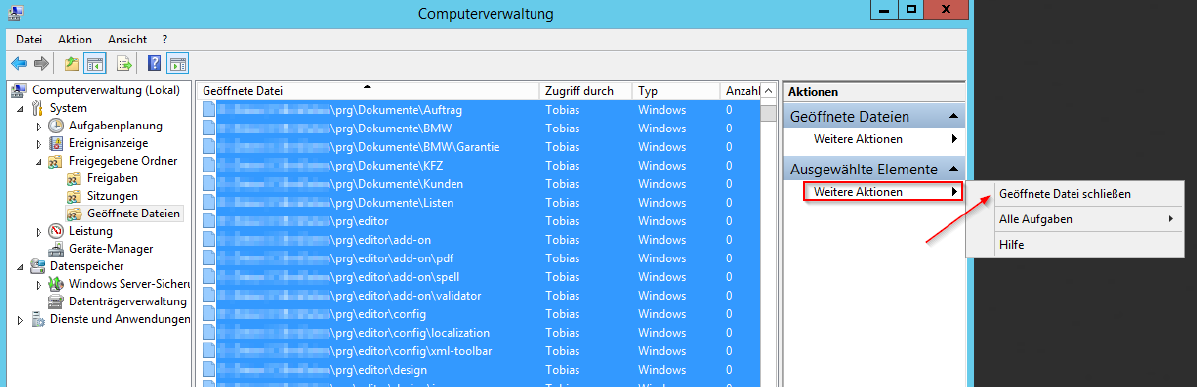This screenshot has height=387, width=1197.
Task: Click the file list vertical scrollbar
Action: 767,244
